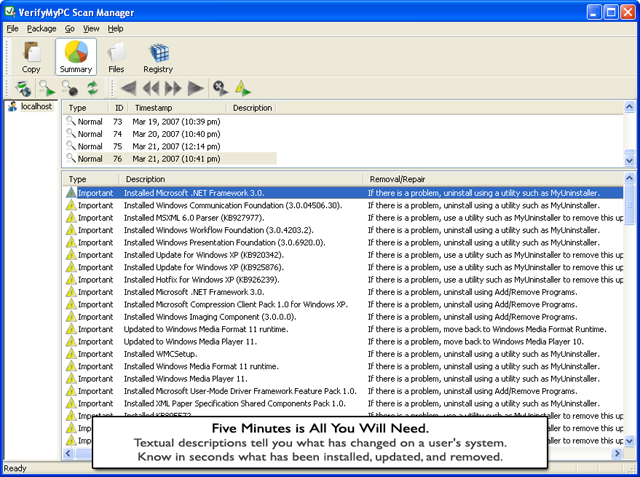Click the changes list vertical scrollbar thumb
The image size is (640, 477).
pos(629,204)
